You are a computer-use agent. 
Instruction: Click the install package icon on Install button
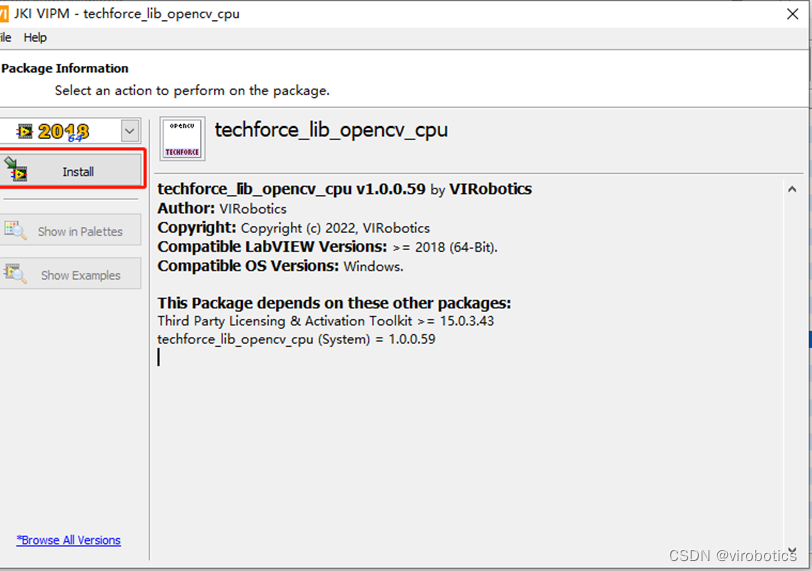click(16, 169)
